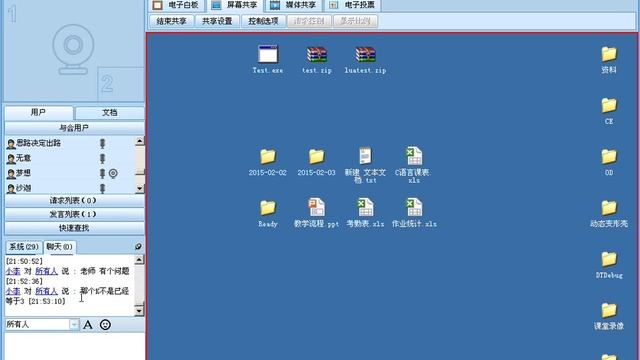Select the OD folder on desktop
The image size is (640, 360).
click(x=609, y=162)
